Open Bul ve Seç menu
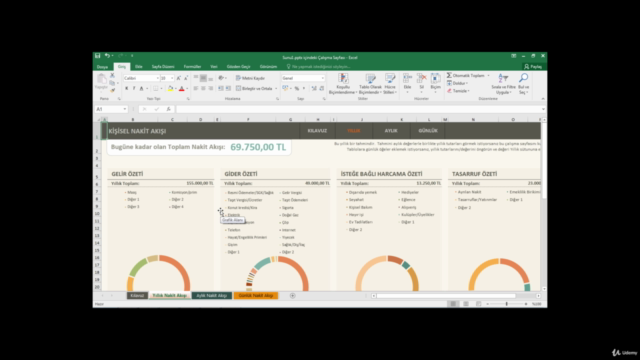Image resolution: width=640 pixels, height=360 pixels. point(524,84)
